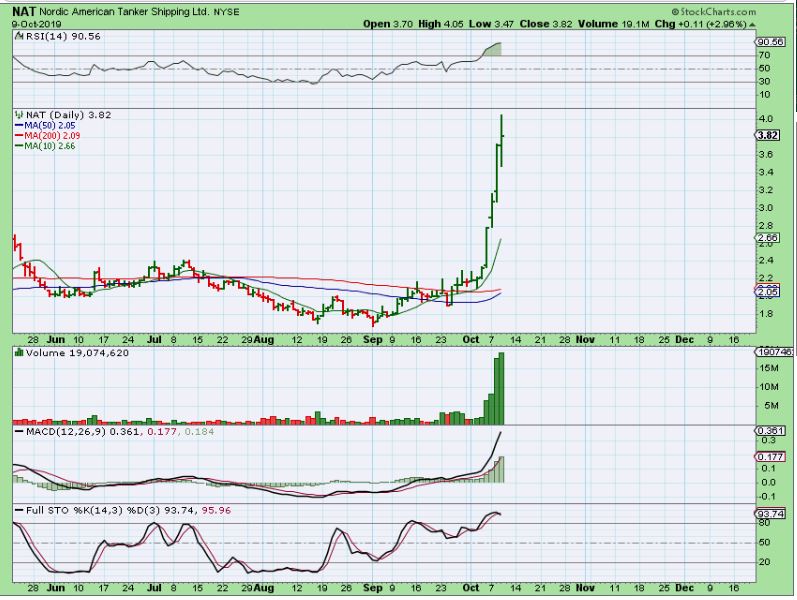The image size is (797, 600).
Task: Click the 'Oct' label on price date axis
Action: point(471,340)
